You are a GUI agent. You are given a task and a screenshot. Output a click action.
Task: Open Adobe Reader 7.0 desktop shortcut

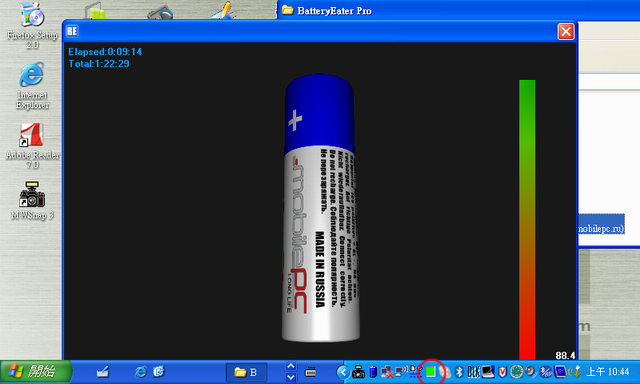pyautogui.click(x=32, y=146)
